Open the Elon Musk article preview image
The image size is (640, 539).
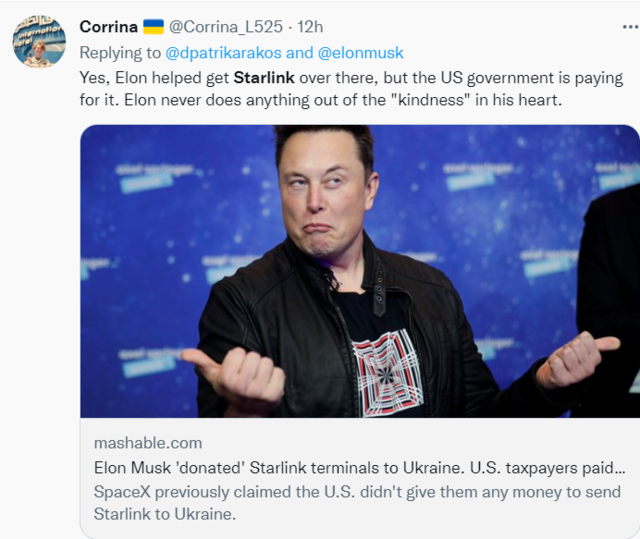click(360, 270)
